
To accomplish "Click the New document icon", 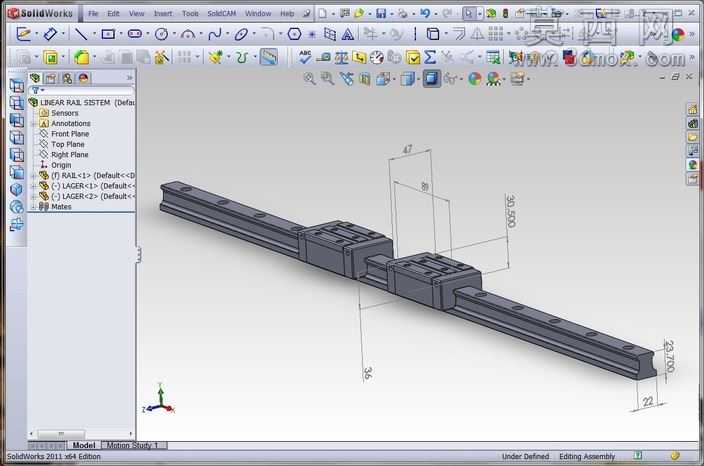I will tap(322, 13).
